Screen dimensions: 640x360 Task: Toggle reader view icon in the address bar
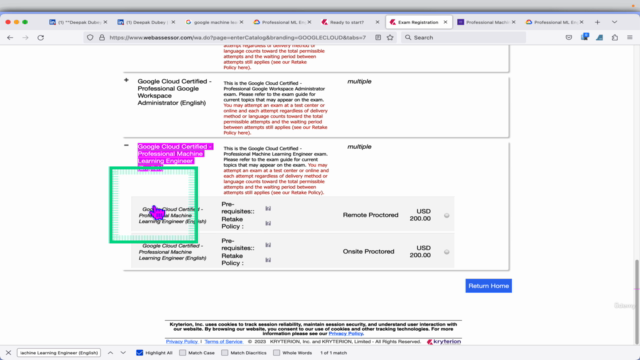click(378, 38)
